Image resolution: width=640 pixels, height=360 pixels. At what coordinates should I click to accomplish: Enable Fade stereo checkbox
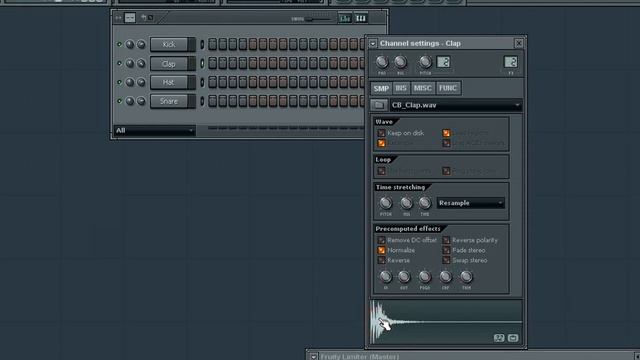pyautogui.click(x=446, y=250)
